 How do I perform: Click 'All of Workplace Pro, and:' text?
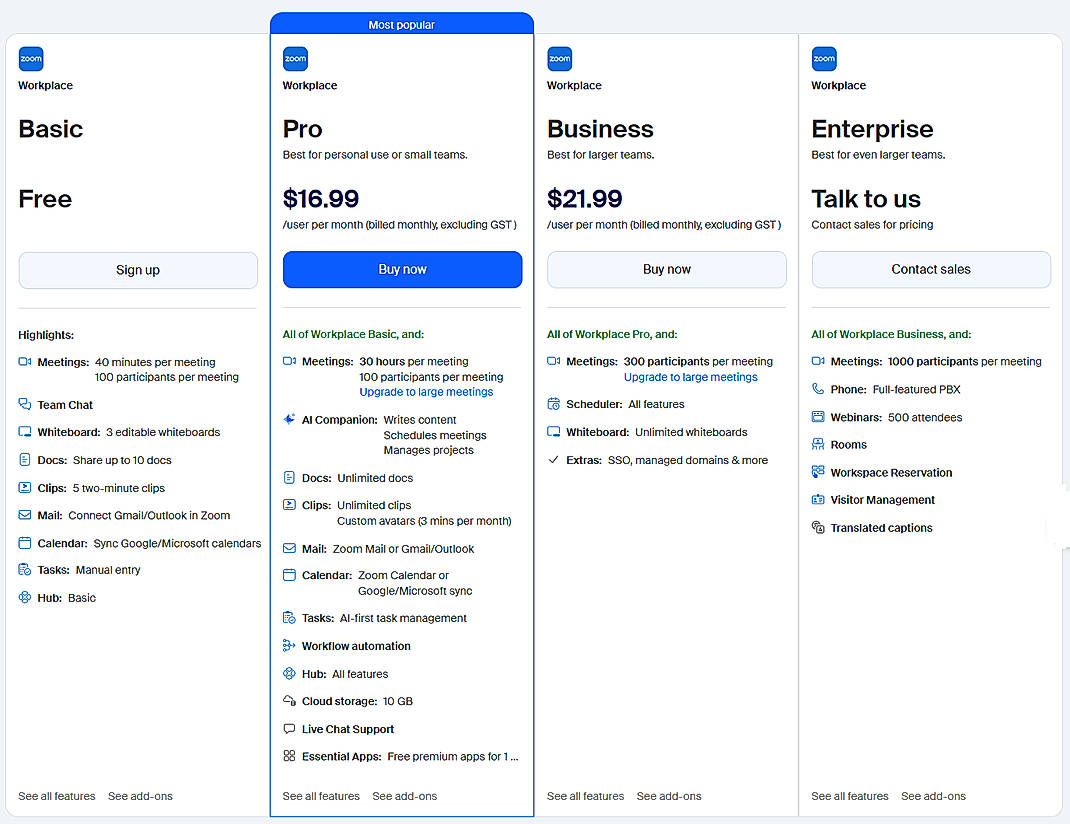[x=612, y=334]
